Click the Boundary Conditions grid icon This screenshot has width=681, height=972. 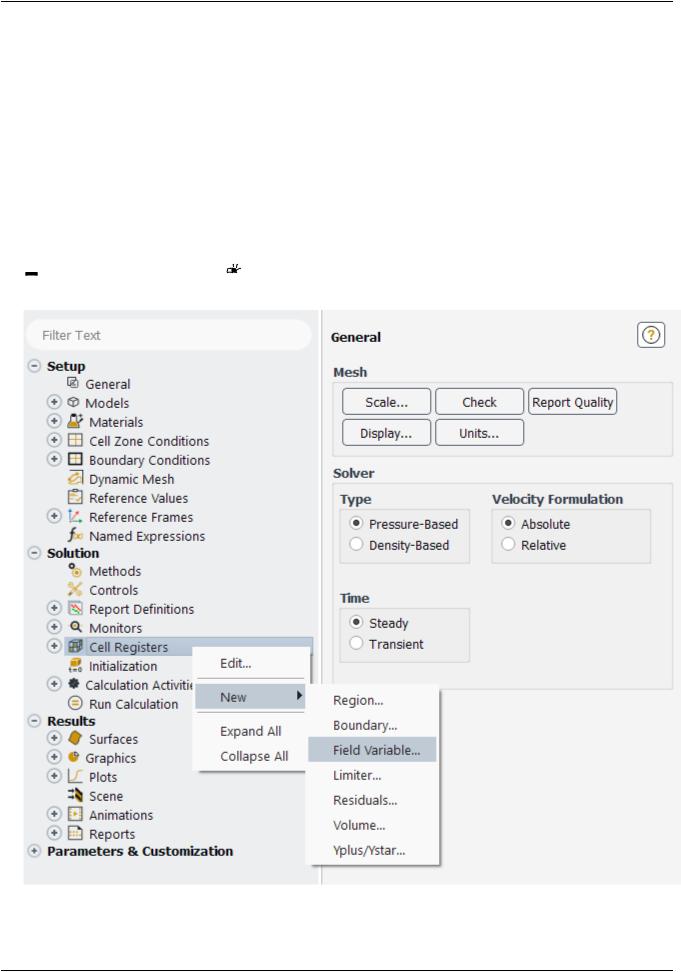(x=75, y=459)
